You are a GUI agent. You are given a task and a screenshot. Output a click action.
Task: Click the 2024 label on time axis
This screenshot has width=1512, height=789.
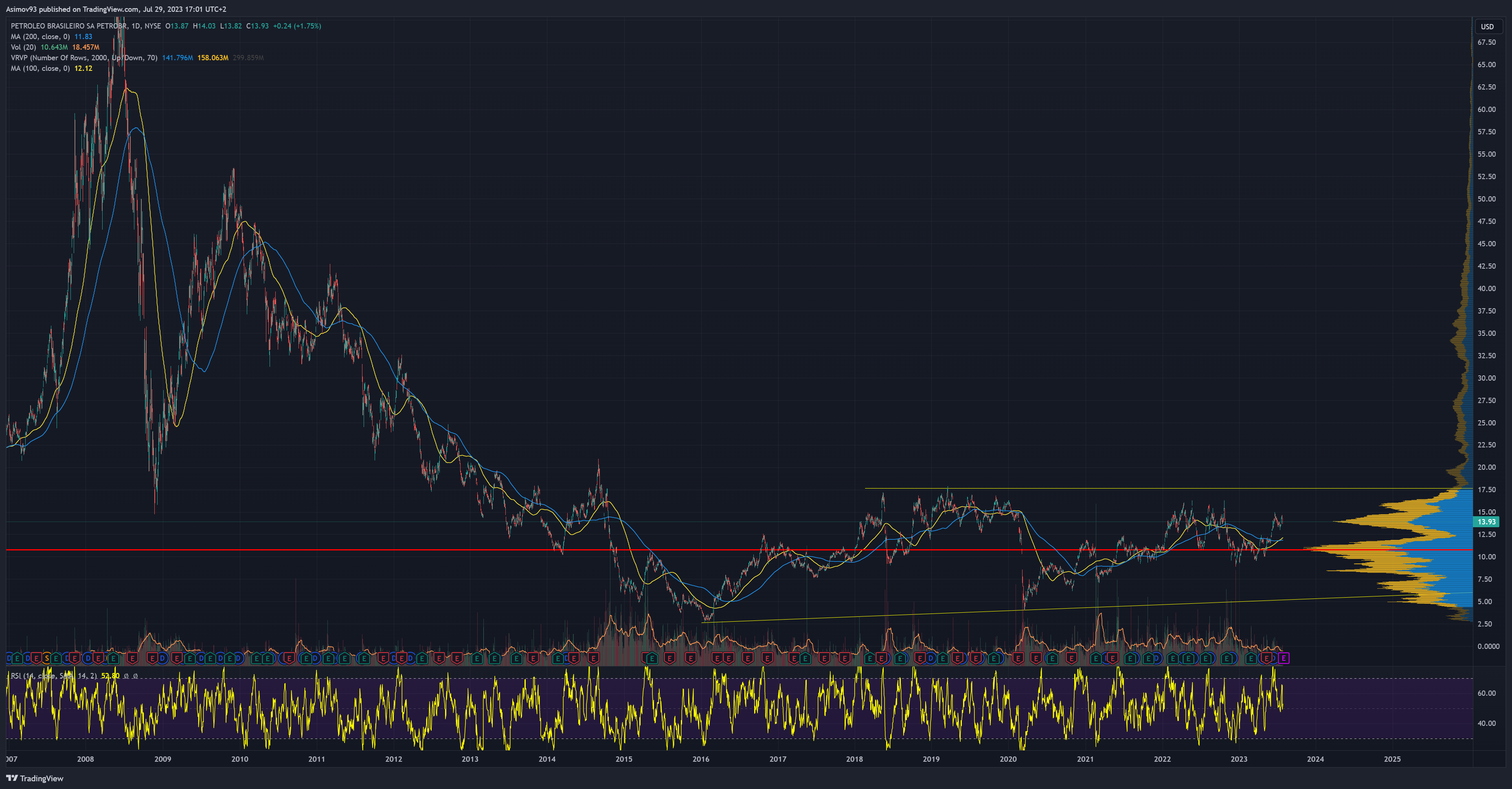click(1315, 759)
